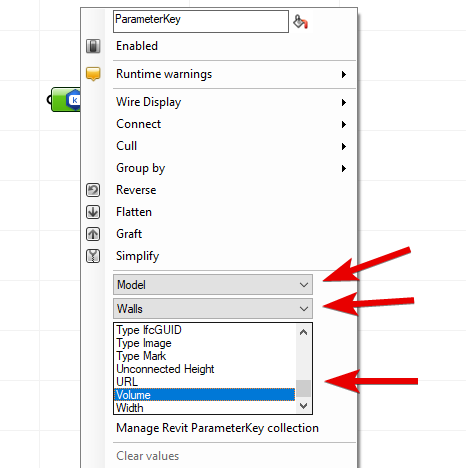Screen dimensions: 466x468
Task: Click the Reverse icon
Action: coord(93,190)
